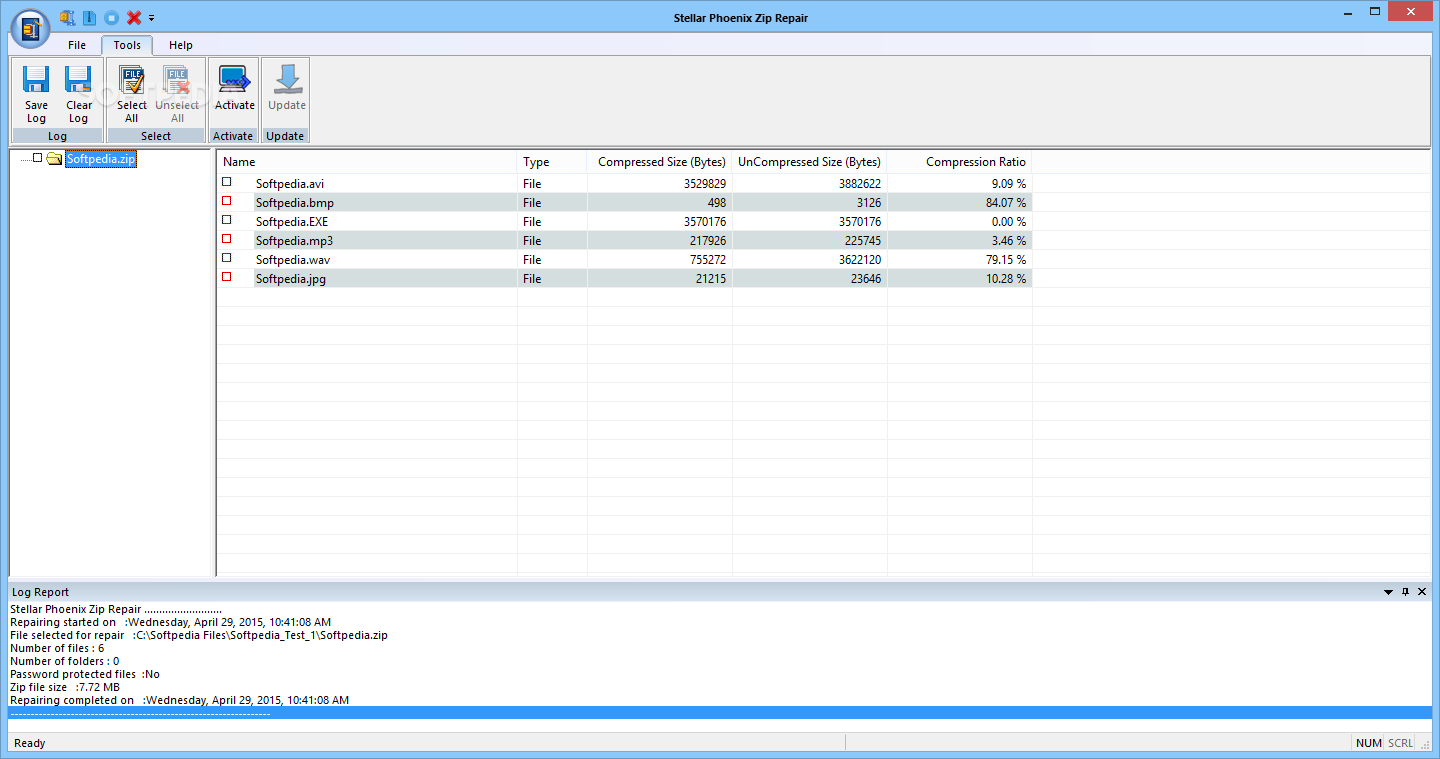Click the Update ribbon button
This screenshot has width=1440, height=759.
287,88
